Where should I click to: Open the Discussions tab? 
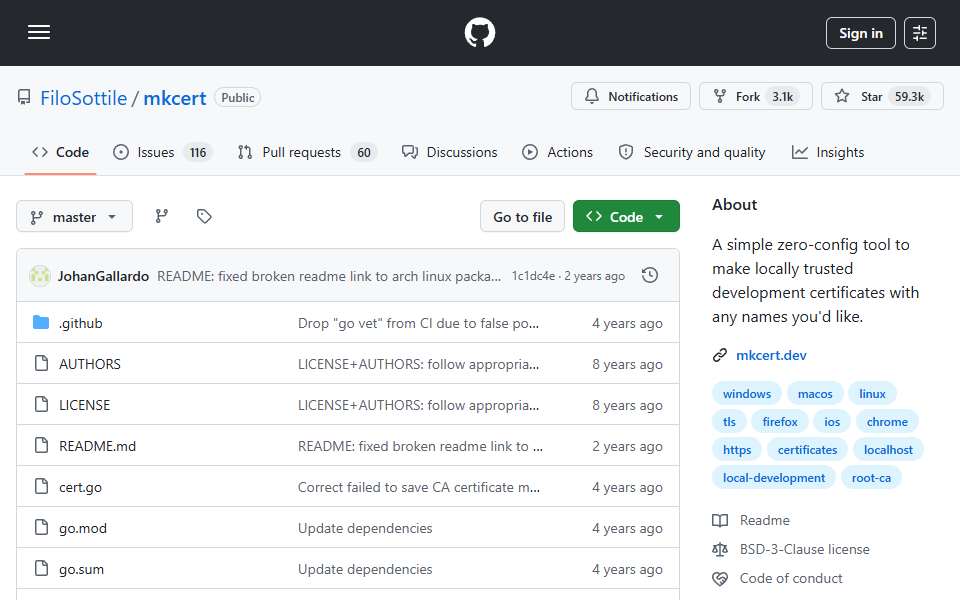click(449, 152)
